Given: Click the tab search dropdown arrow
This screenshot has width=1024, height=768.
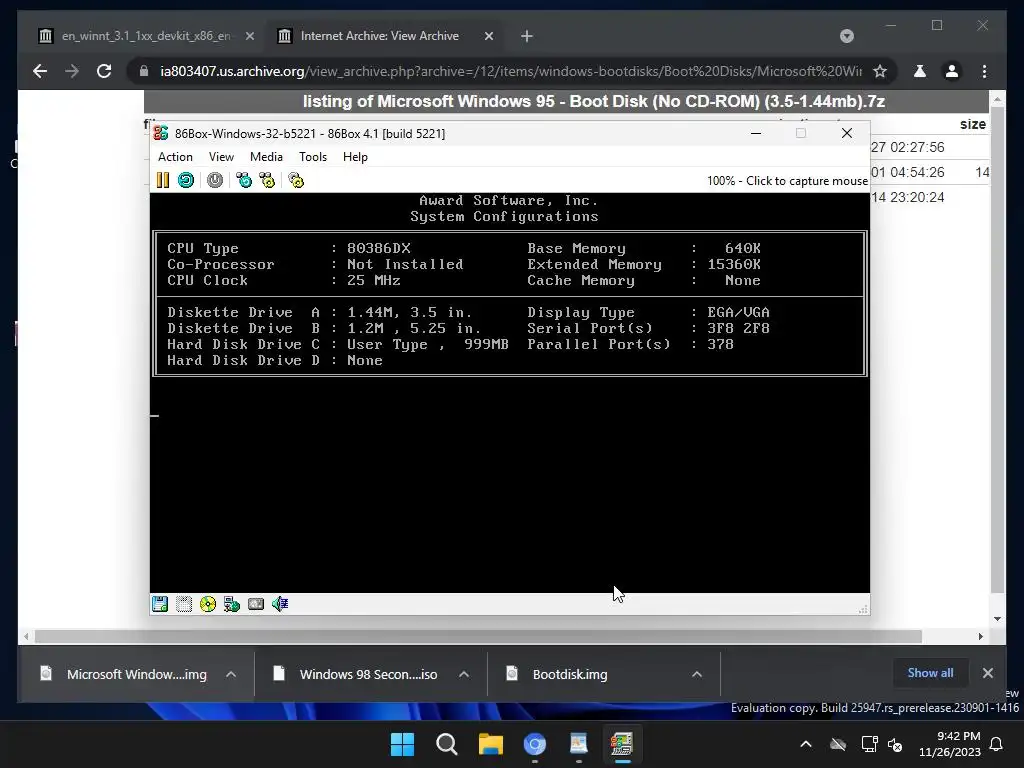Looking at the screenshot, I should (x=847, y=36).
